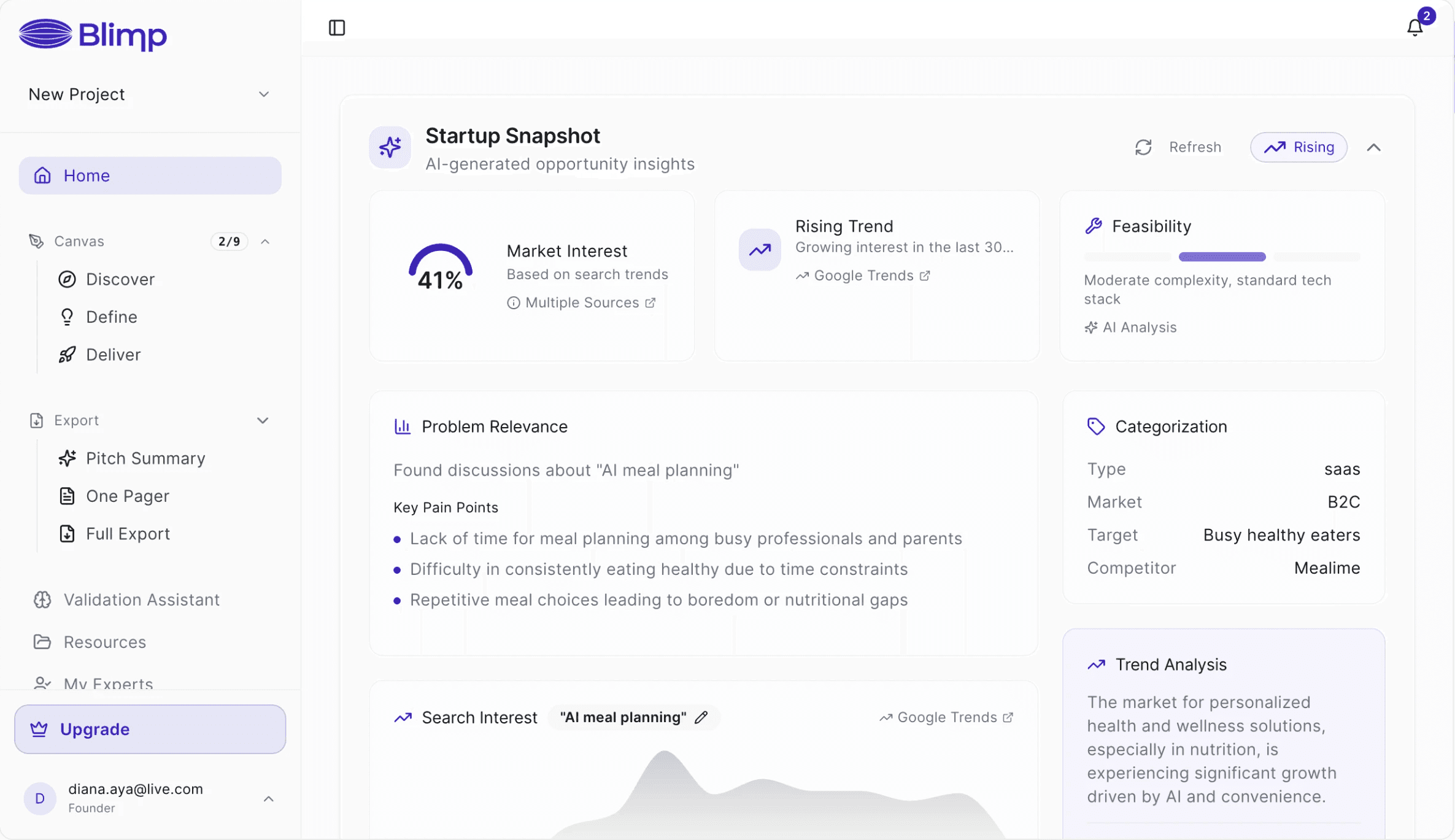Click diana.aya@live.com account email
The image size is (1455, 840).
(136, 788)
